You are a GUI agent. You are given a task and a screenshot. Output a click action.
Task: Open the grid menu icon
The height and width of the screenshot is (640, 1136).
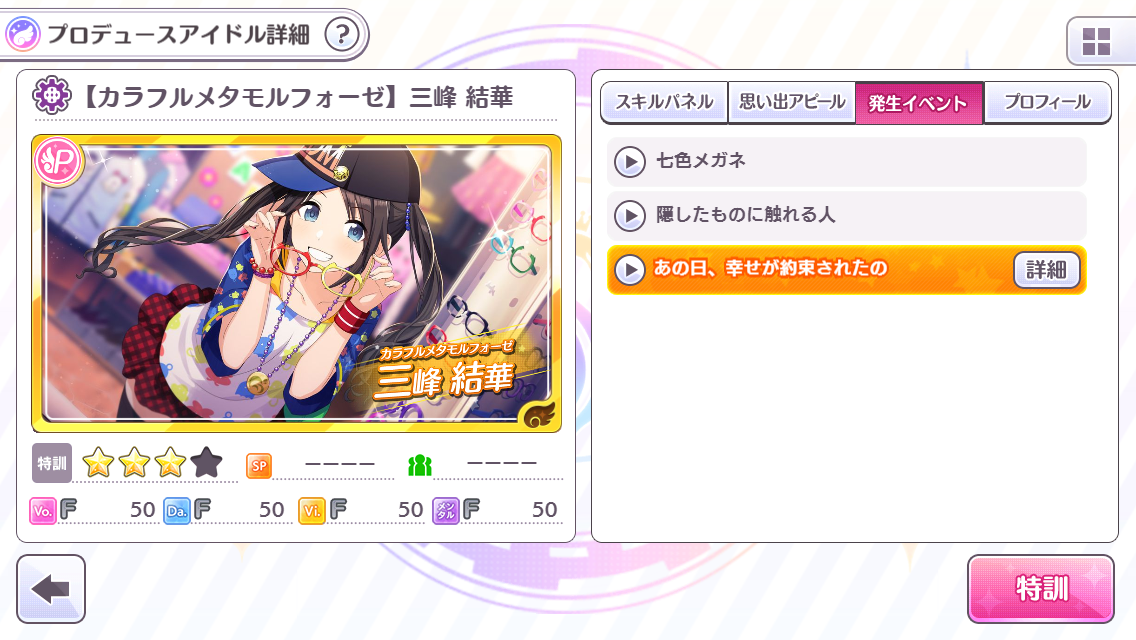1096,42
